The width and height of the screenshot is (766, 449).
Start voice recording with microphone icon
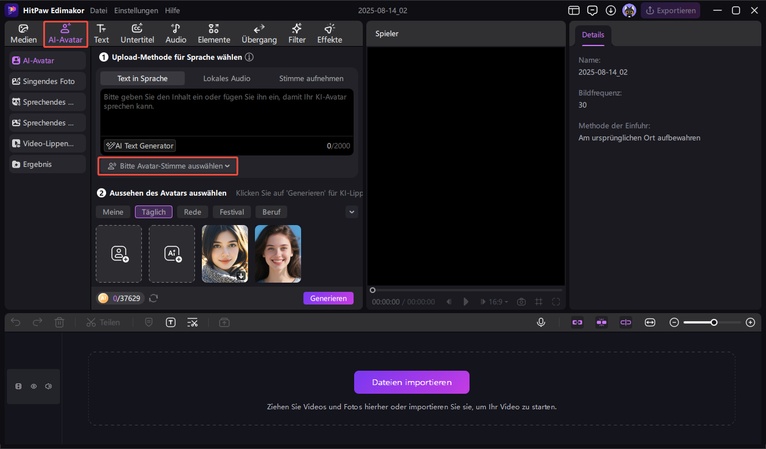[x=541, y=322]
